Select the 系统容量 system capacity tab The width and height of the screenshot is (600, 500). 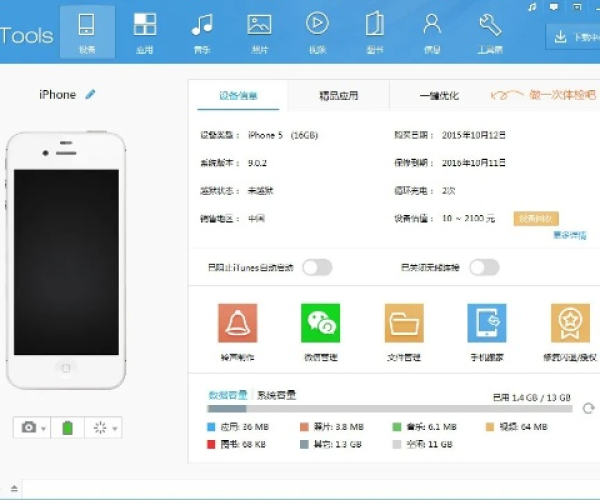point(276,395)
